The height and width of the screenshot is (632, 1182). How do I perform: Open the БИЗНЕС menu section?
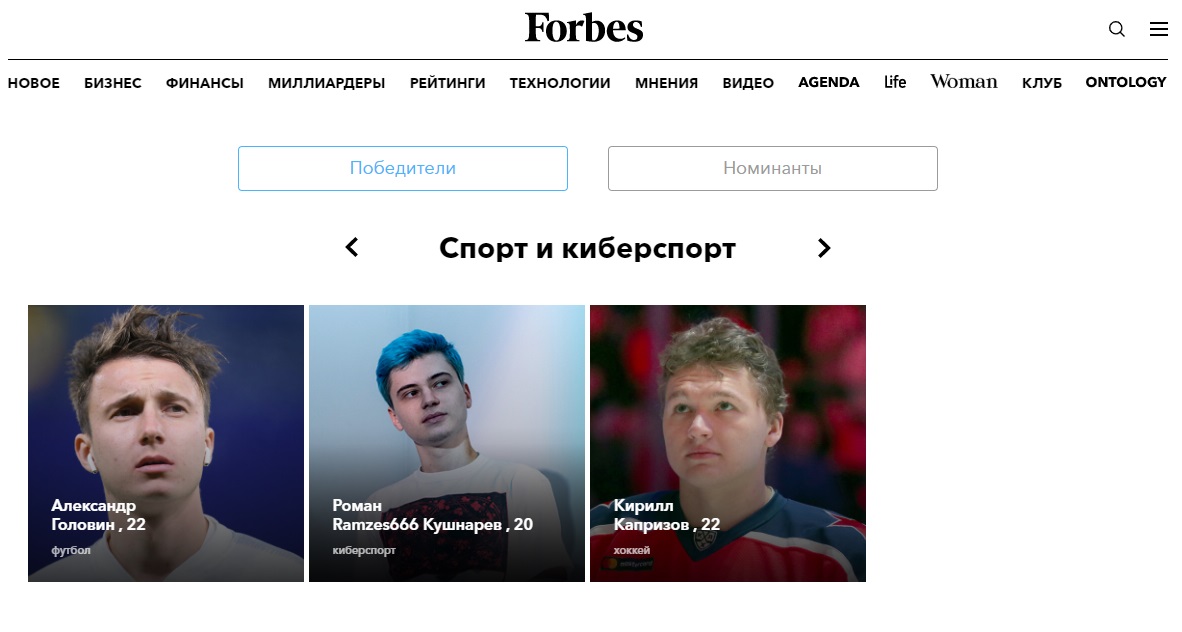point(113,83)
